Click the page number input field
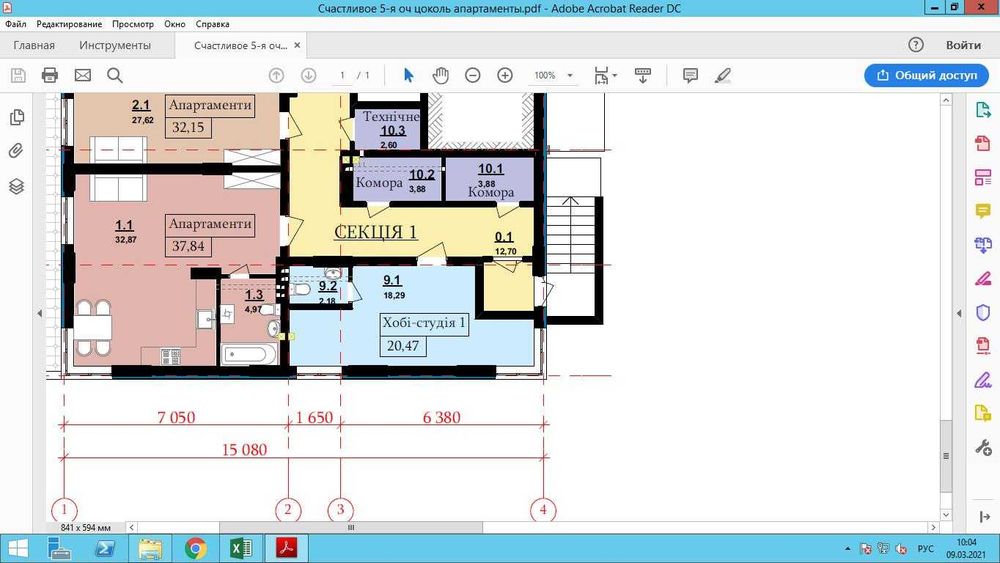Image resolution: width=1000 pixels, height=563 pixels. 342,75
